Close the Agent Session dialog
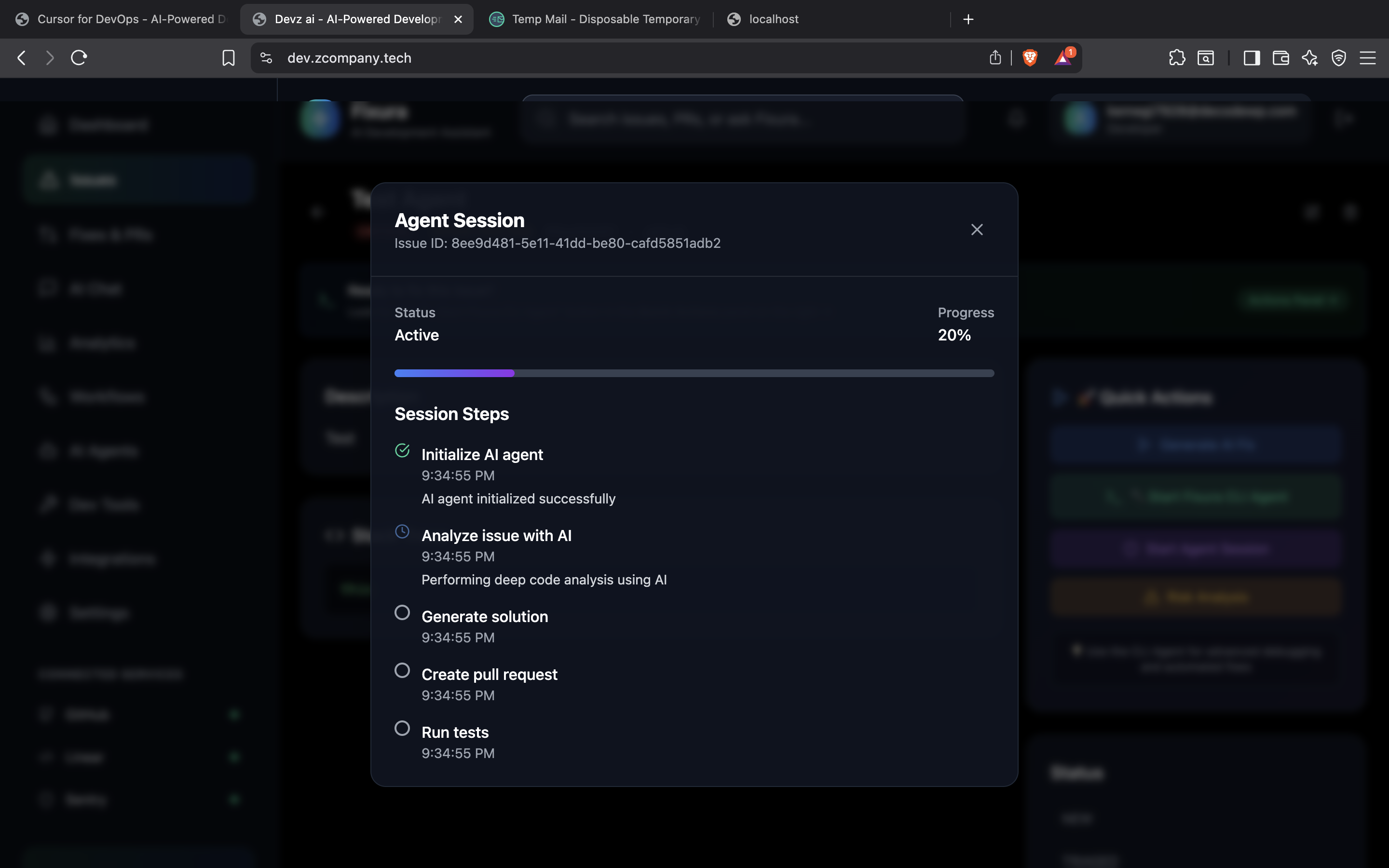This screenshot has height=868, width=1389. (x=976, y=230)
